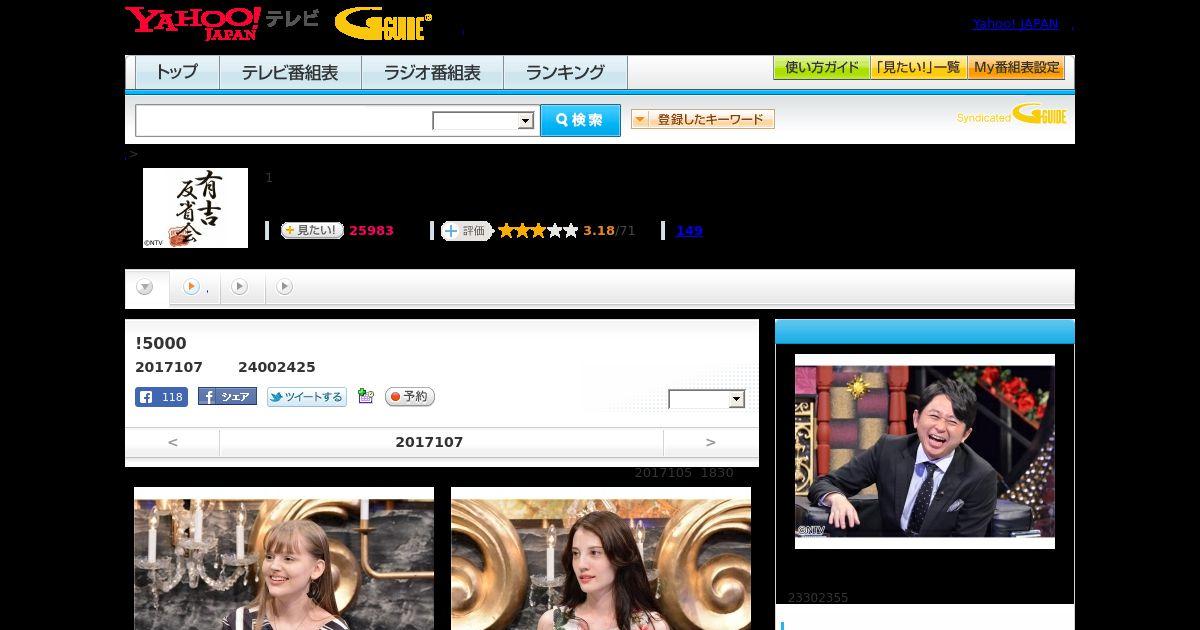This screenshot has height=630, width=1200.
Task: Expand the search category dropdown
Action: [484, 121]
